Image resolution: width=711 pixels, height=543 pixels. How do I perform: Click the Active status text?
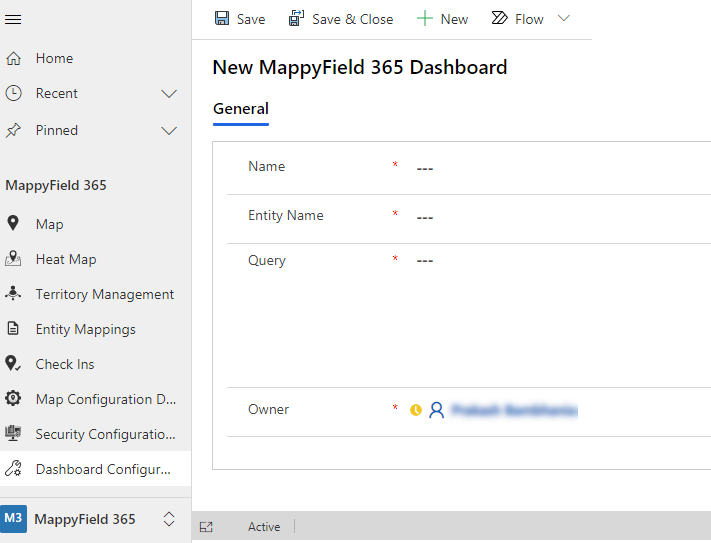[x=264, y=527]
